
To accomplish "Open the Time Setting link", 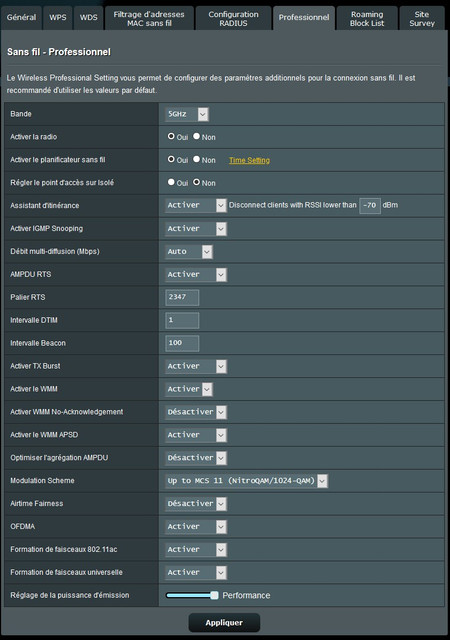I will pyautogui.click(x=249, y=160).
